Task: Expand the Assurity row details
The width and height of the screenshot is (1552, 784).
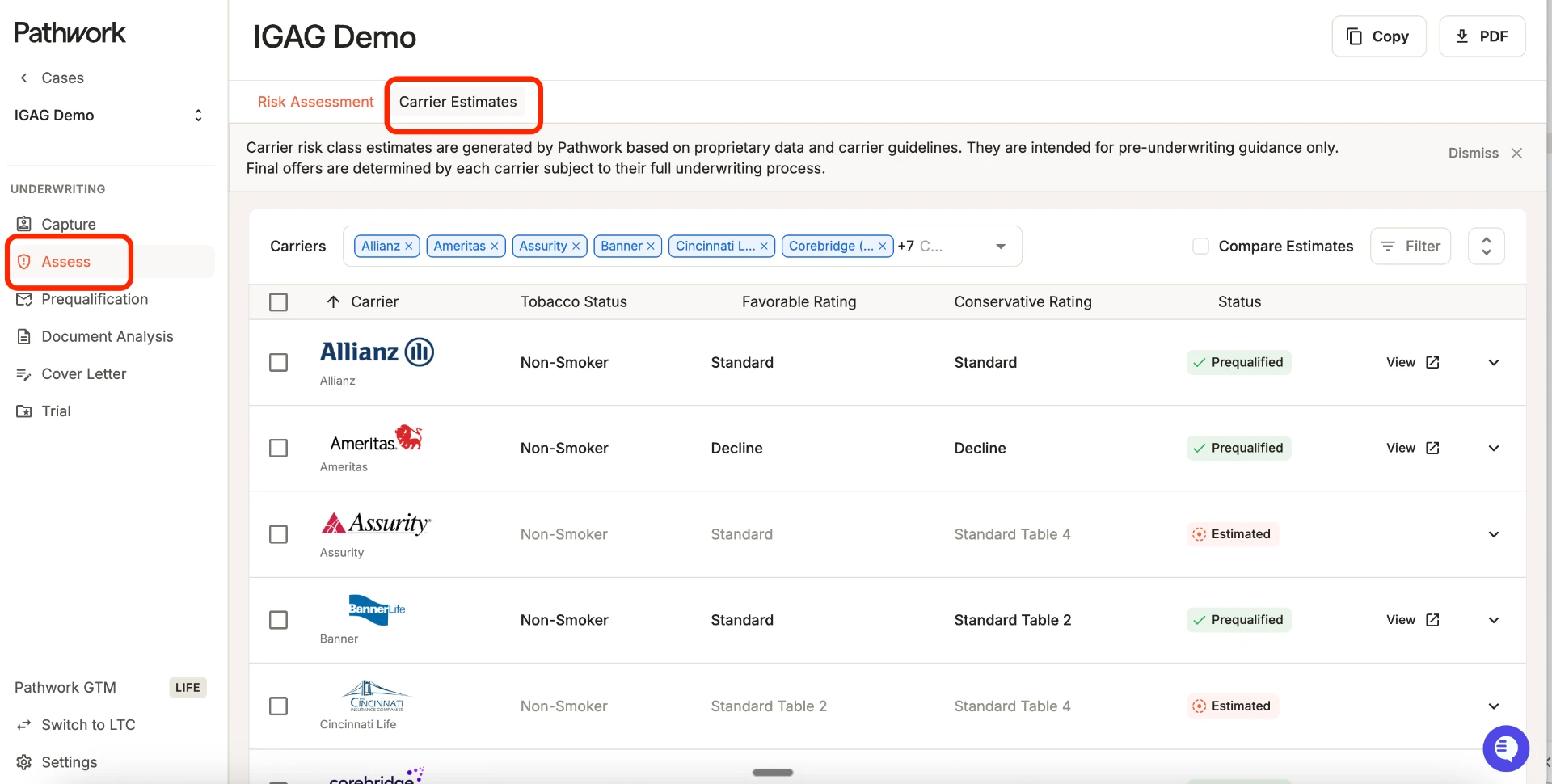Action: [x=1494, y=534]
